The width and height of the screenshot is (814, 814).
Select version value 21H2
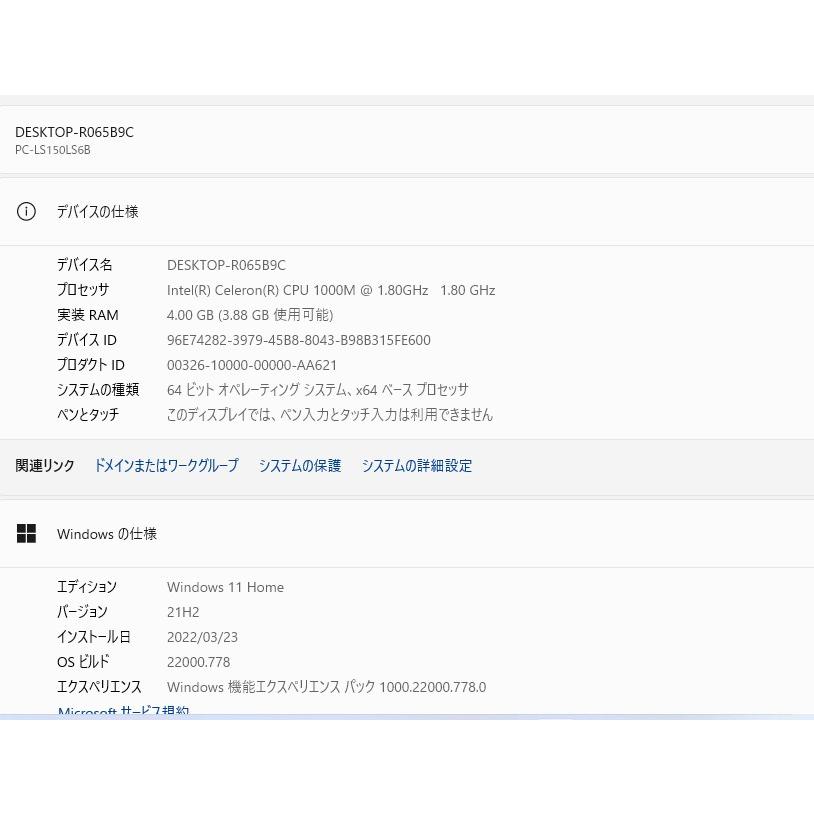[x=183, y=612]
